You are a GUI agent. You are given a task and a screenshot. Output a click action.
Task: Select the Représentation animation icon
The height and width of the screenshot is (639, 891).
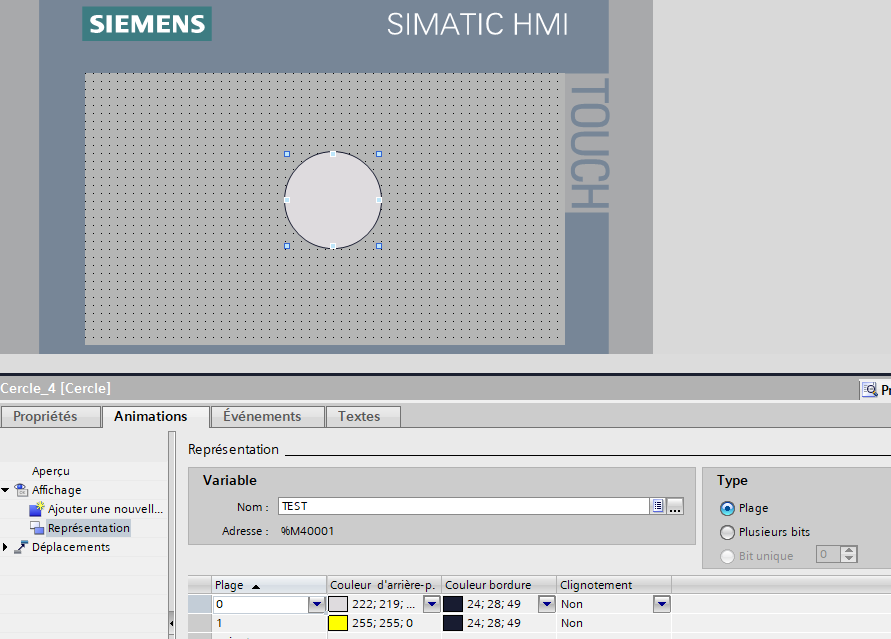(37, 528)
